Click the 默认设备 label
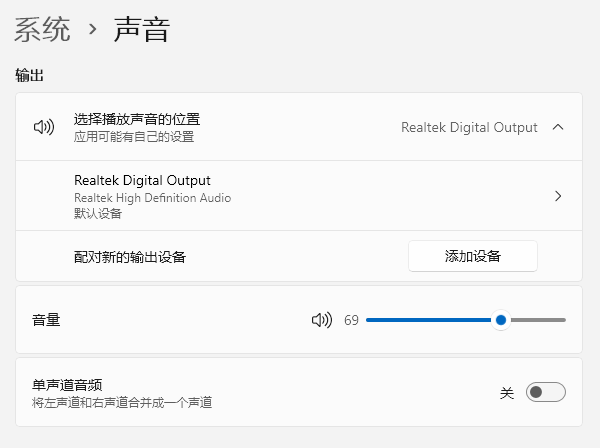 tap(98, 213)
